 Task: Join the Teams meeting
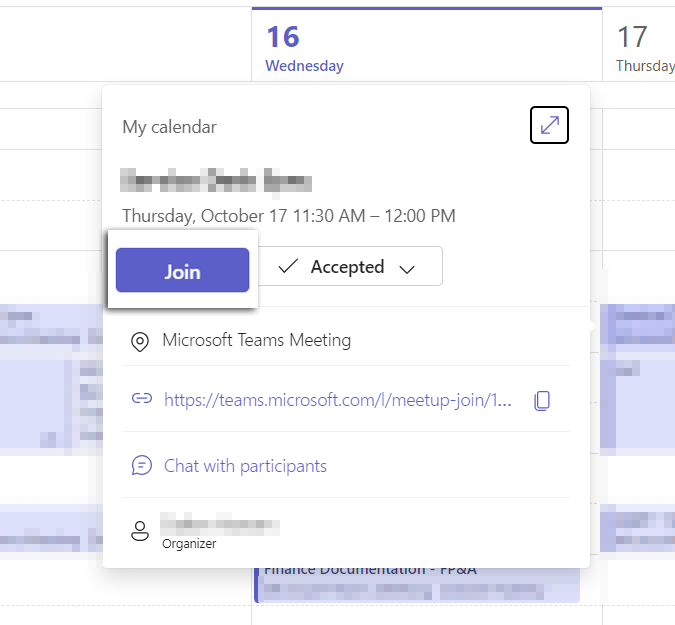182,271
